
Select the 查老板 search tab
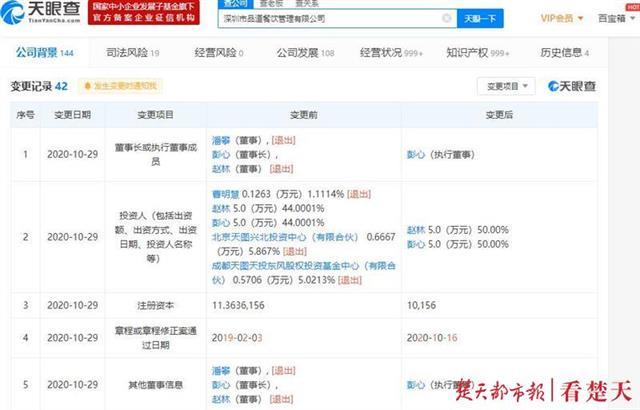(271, 4)
